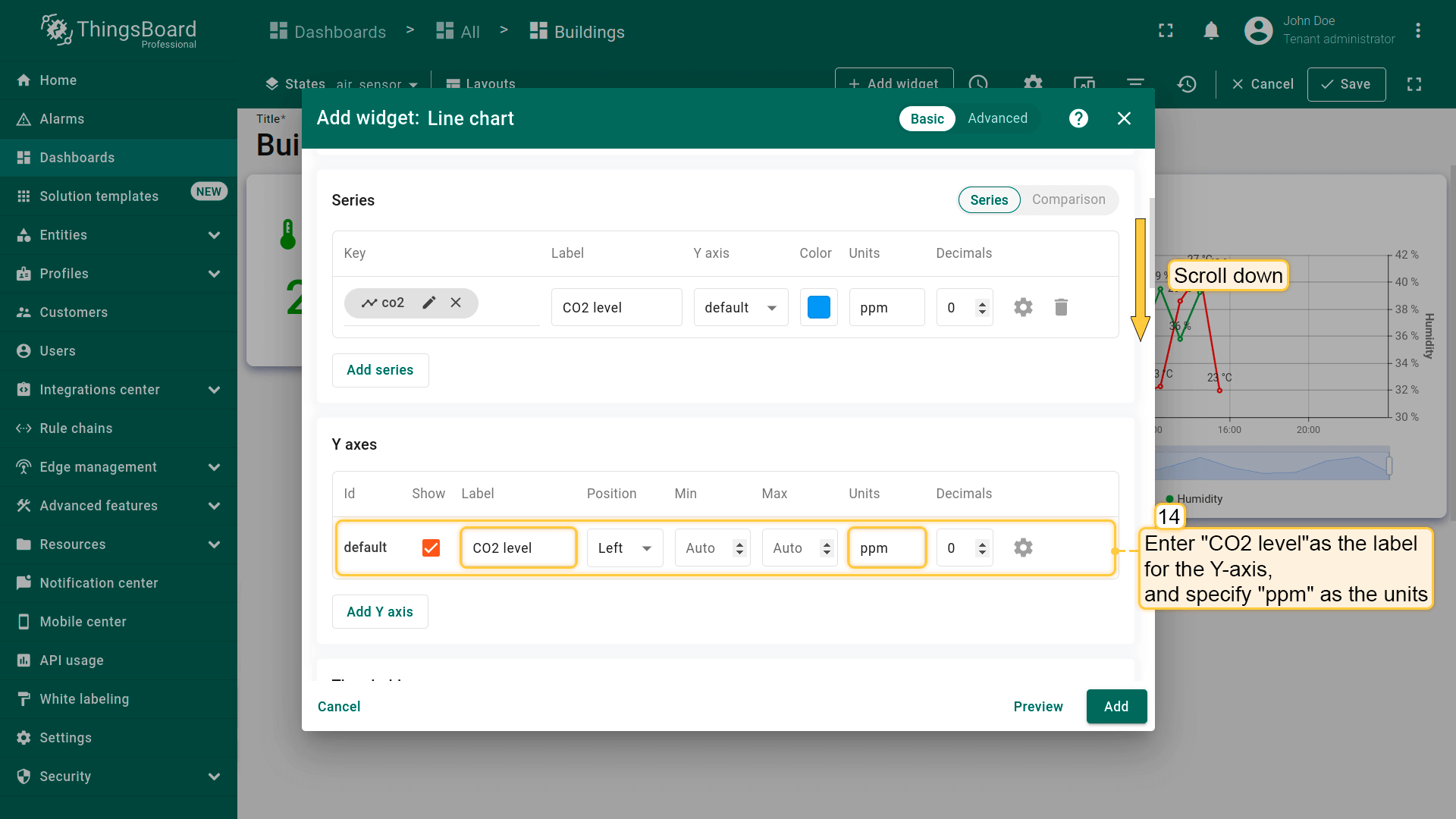Screen dimensions: 1456x819
Task: Open the Y axis default dropdown
Action: click(x=740, y=307)
